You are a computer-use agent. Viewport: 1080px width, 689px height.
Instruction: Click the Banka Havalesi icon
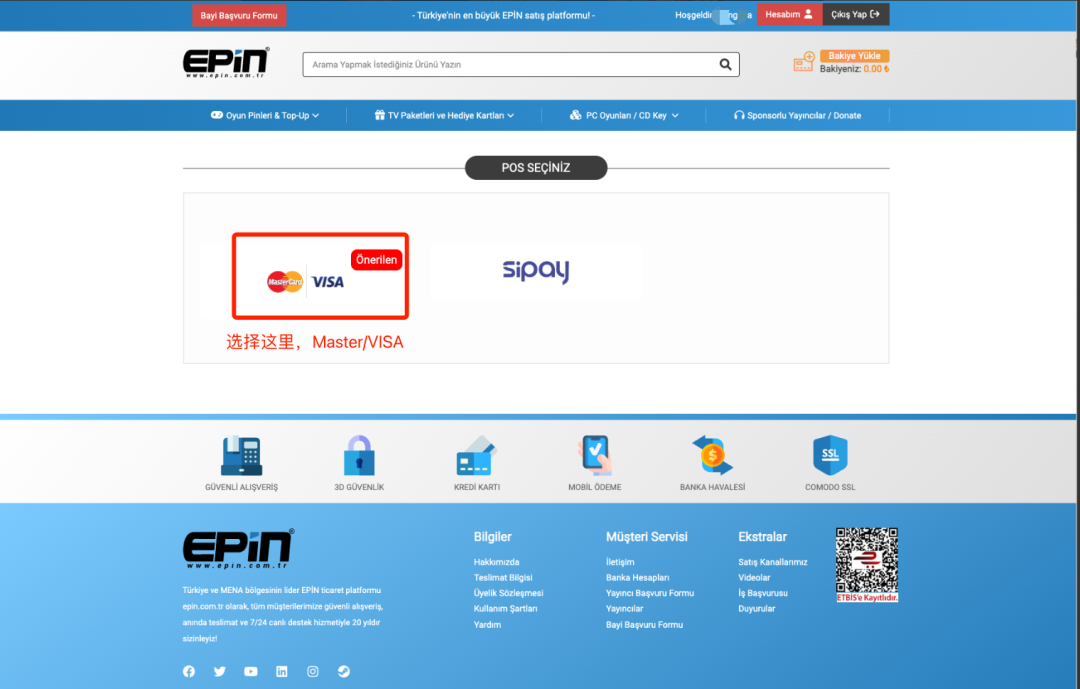(x=713, y=455)
